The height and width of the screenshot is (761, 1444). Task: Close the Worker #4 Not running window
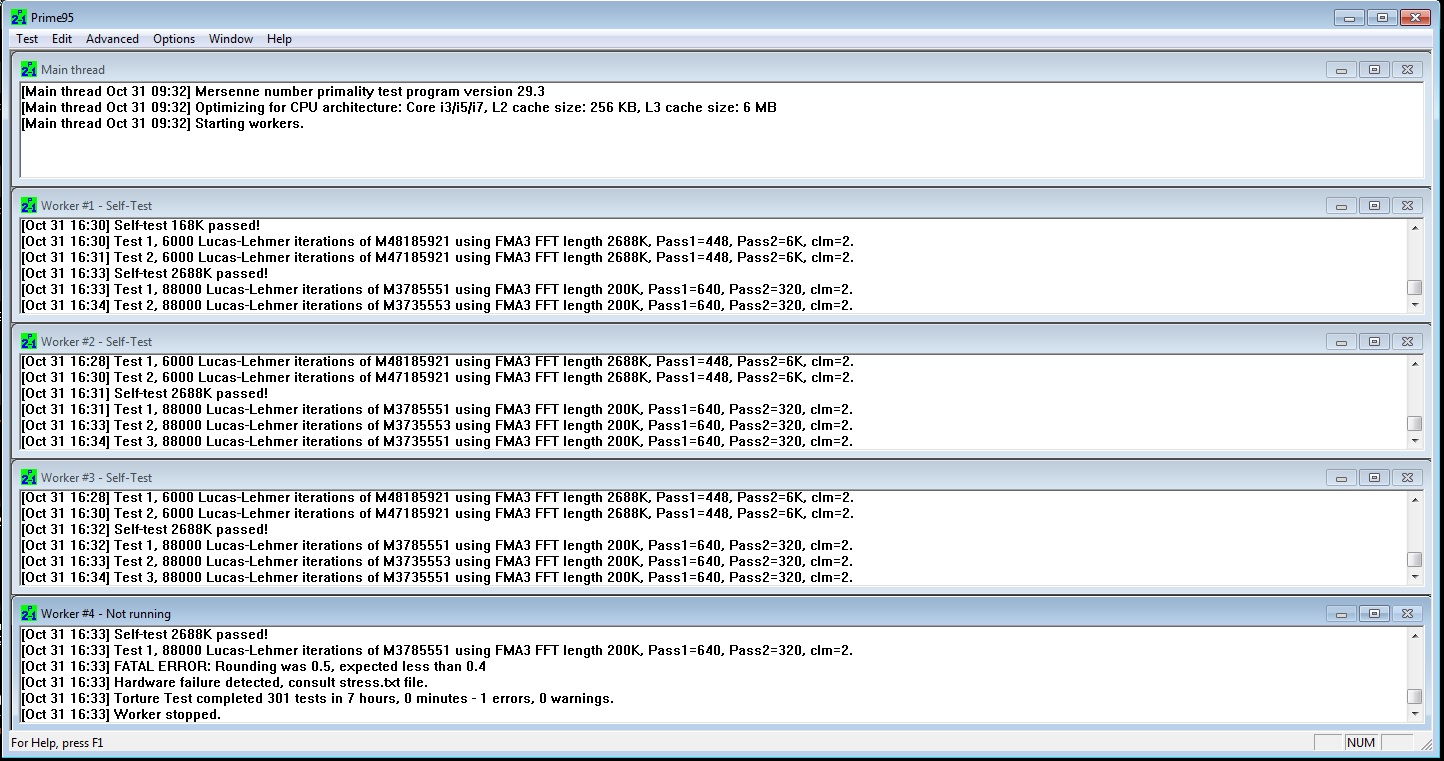[1407, 614]
